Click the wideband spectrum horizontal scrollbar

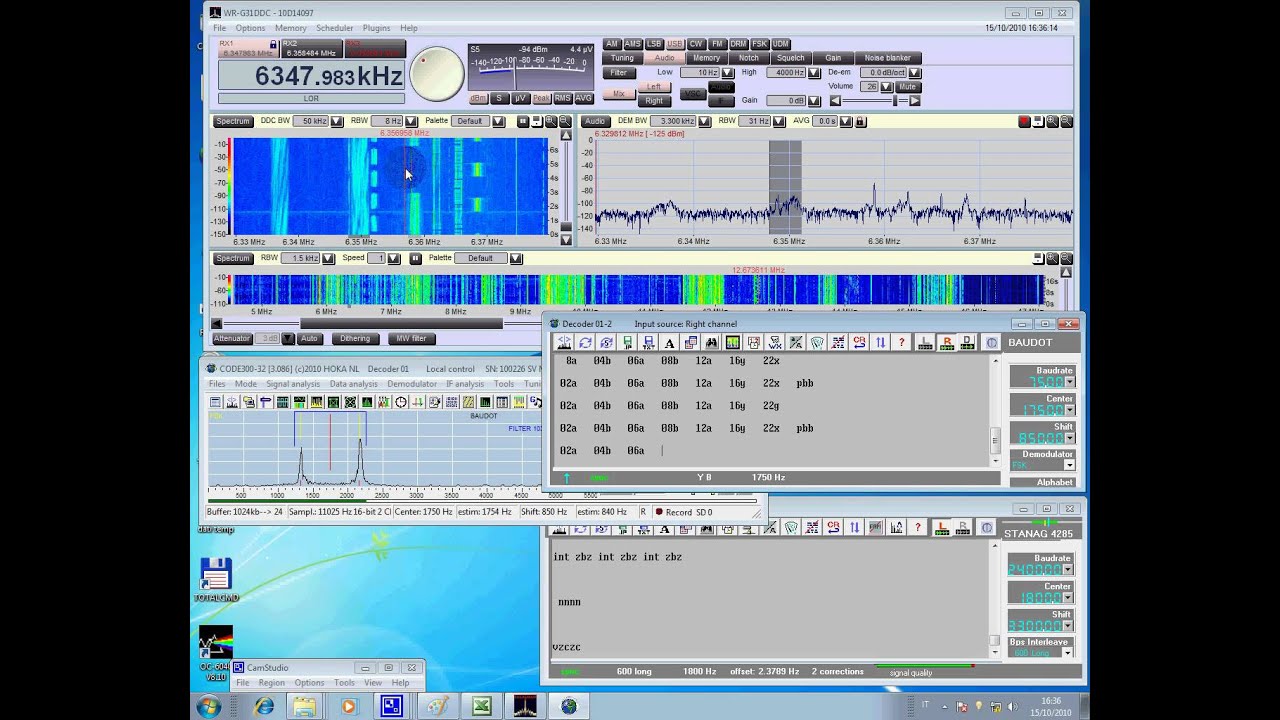(400, 323)
